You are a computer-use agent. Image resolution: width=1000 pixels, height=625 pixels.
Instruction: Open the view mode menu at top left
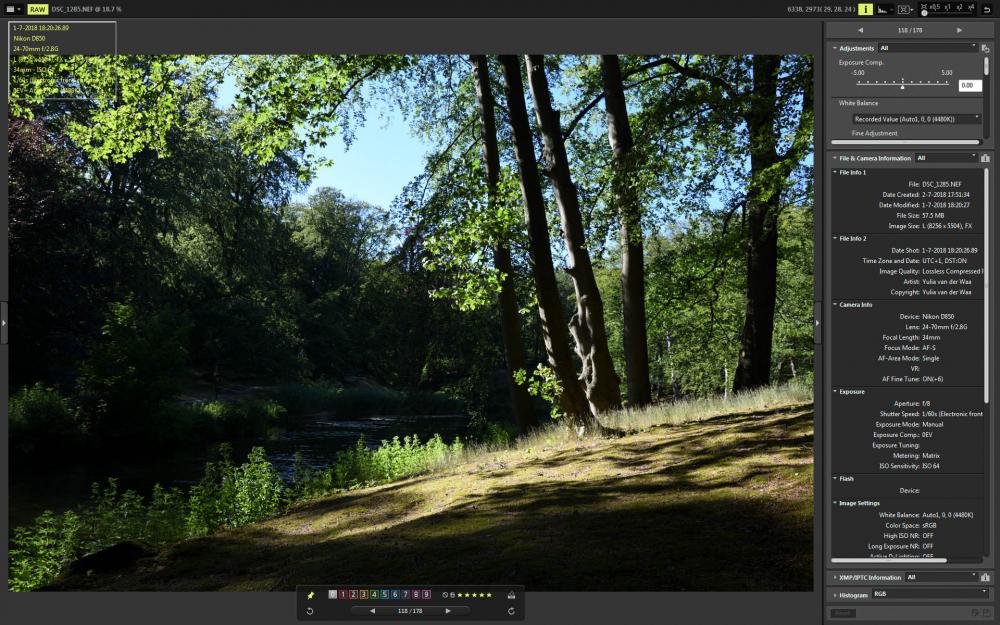coord(13,10)
